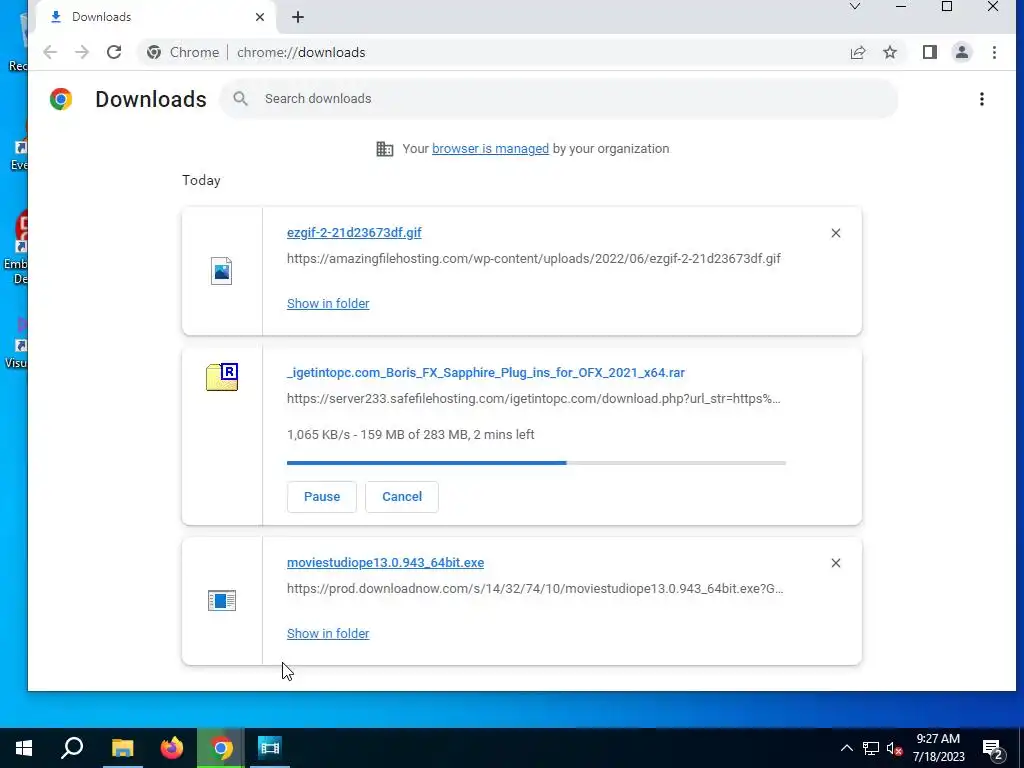Open a new tab with plus button

coord(298,17)
